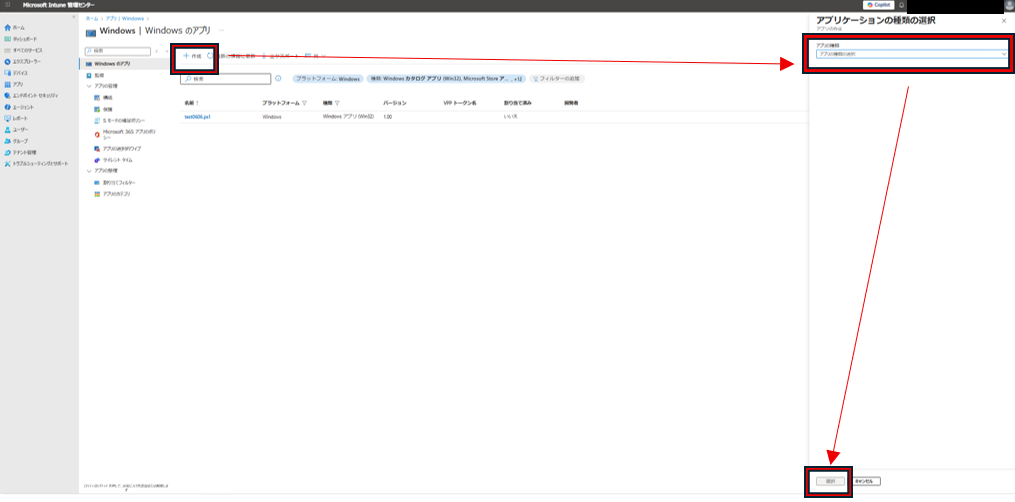
Task: Open the test0606.ps1 app link
Action: pos(197,117)
